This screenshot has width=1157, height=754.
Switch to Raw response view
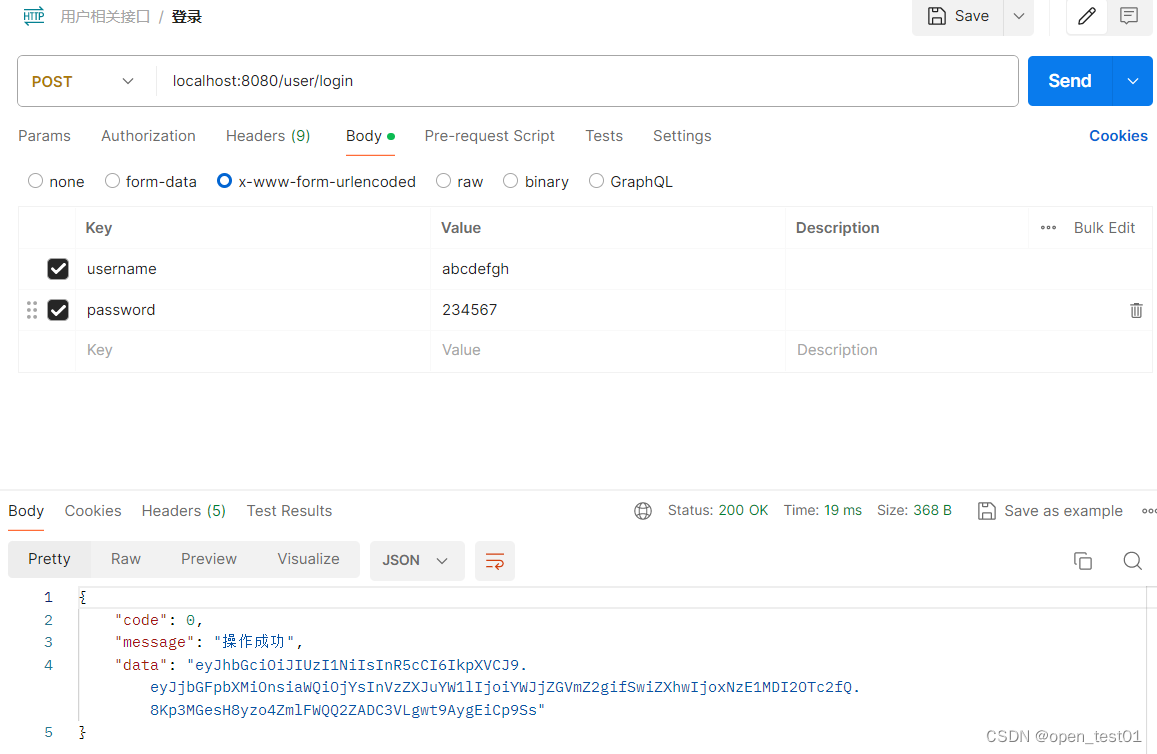click(x=125, y=559)
